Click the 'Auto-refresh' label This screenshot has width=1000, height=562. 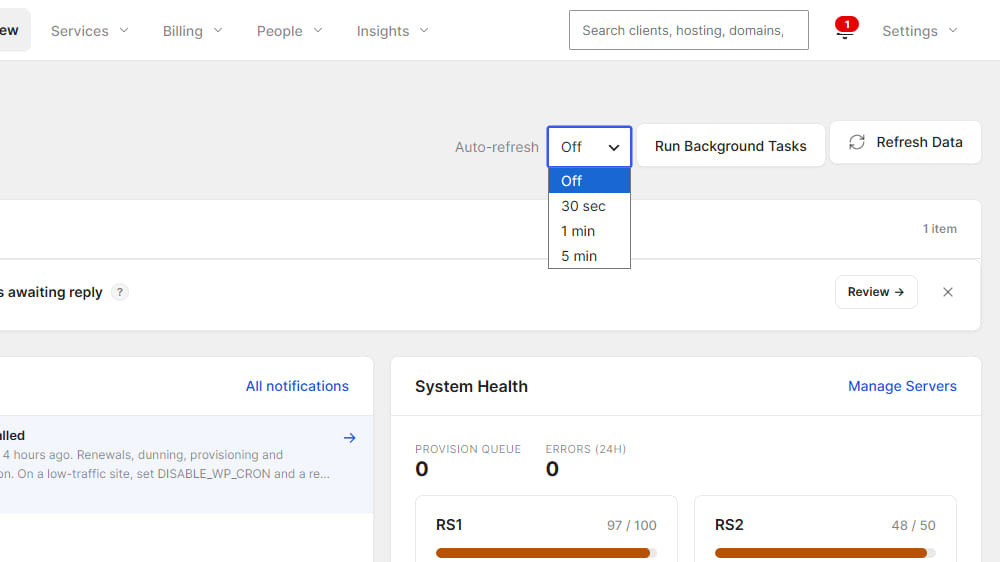click(x=496, y=147)
